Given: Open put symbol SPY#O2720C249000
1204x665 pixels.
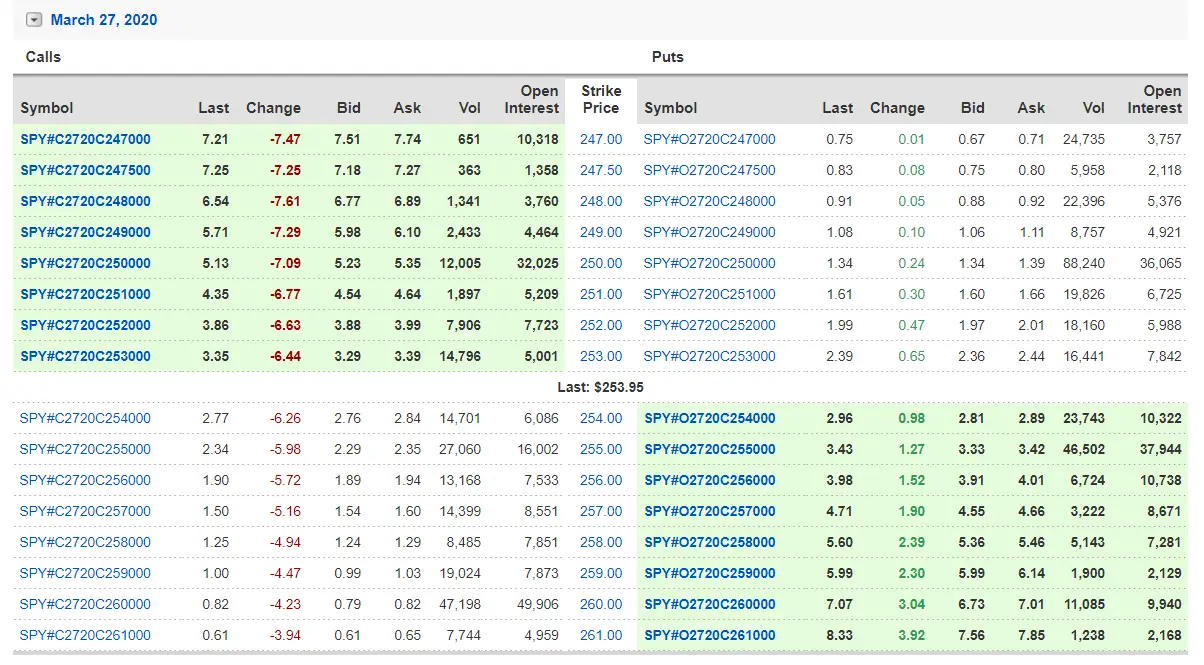Looking at the screenshot, I should coord(710,232).
